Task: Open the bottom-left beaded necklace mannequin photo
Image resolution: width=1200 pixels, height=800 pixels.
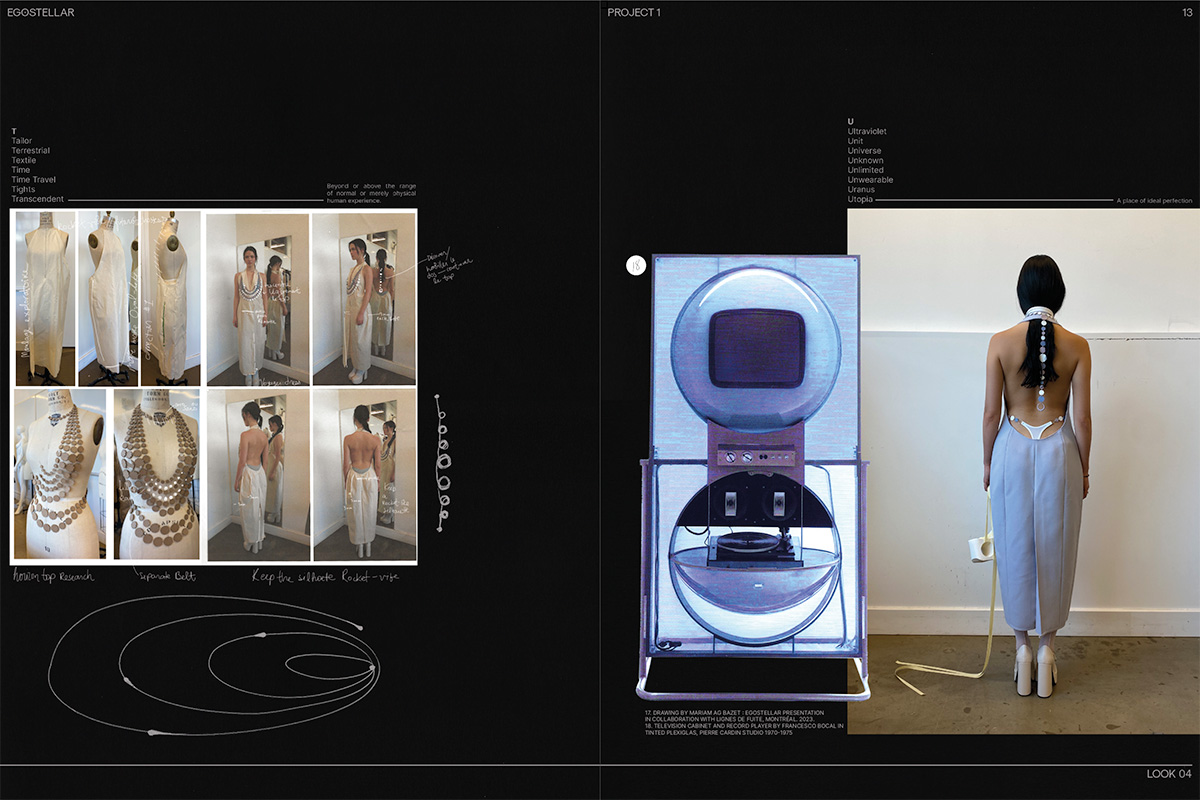Action: tap(58, 474)
